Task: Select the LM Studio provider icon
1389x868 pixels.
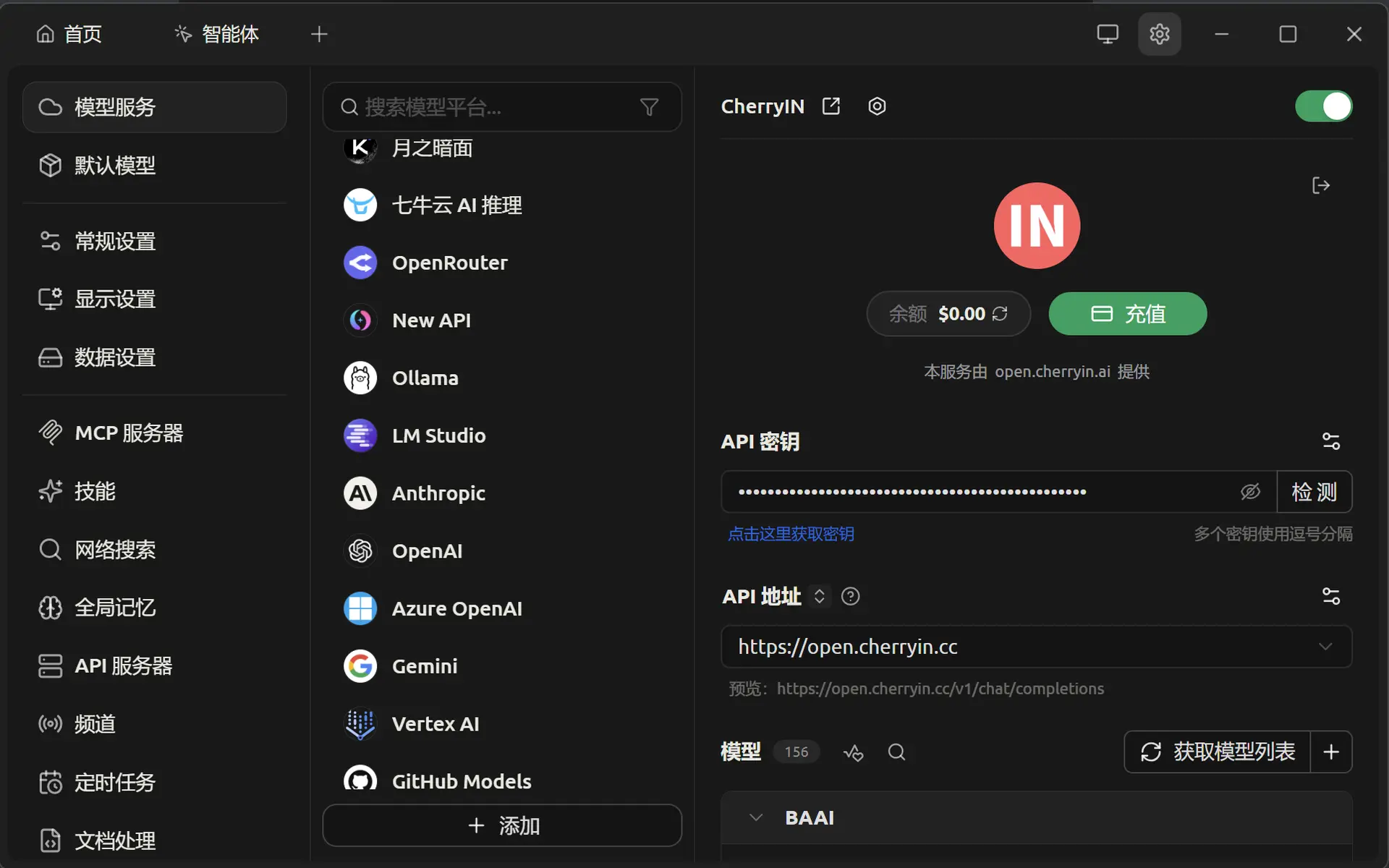Action: pyautogui.click(x=360, y=435)
